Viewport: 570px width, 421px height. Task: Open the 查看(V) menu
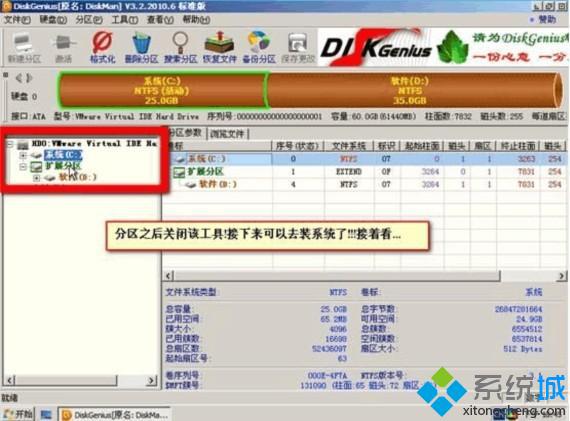[160, 20]
